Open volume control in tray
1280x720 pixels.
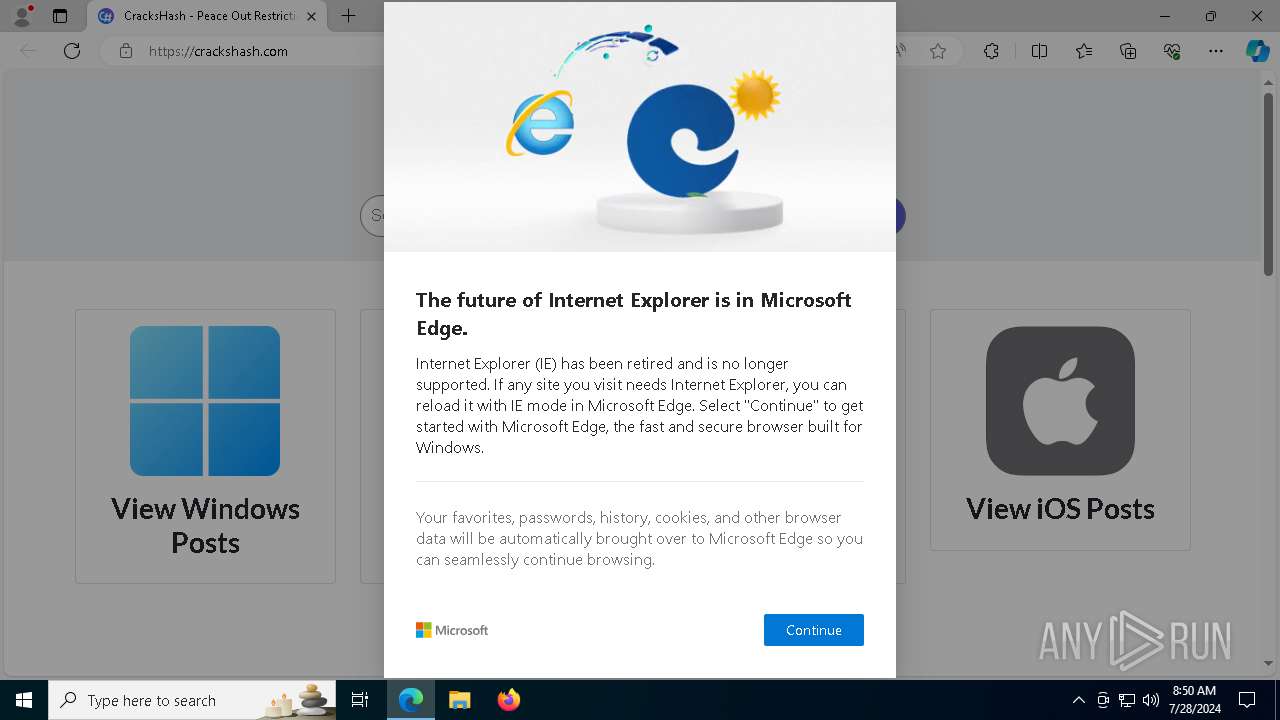tap(1151, 700)
